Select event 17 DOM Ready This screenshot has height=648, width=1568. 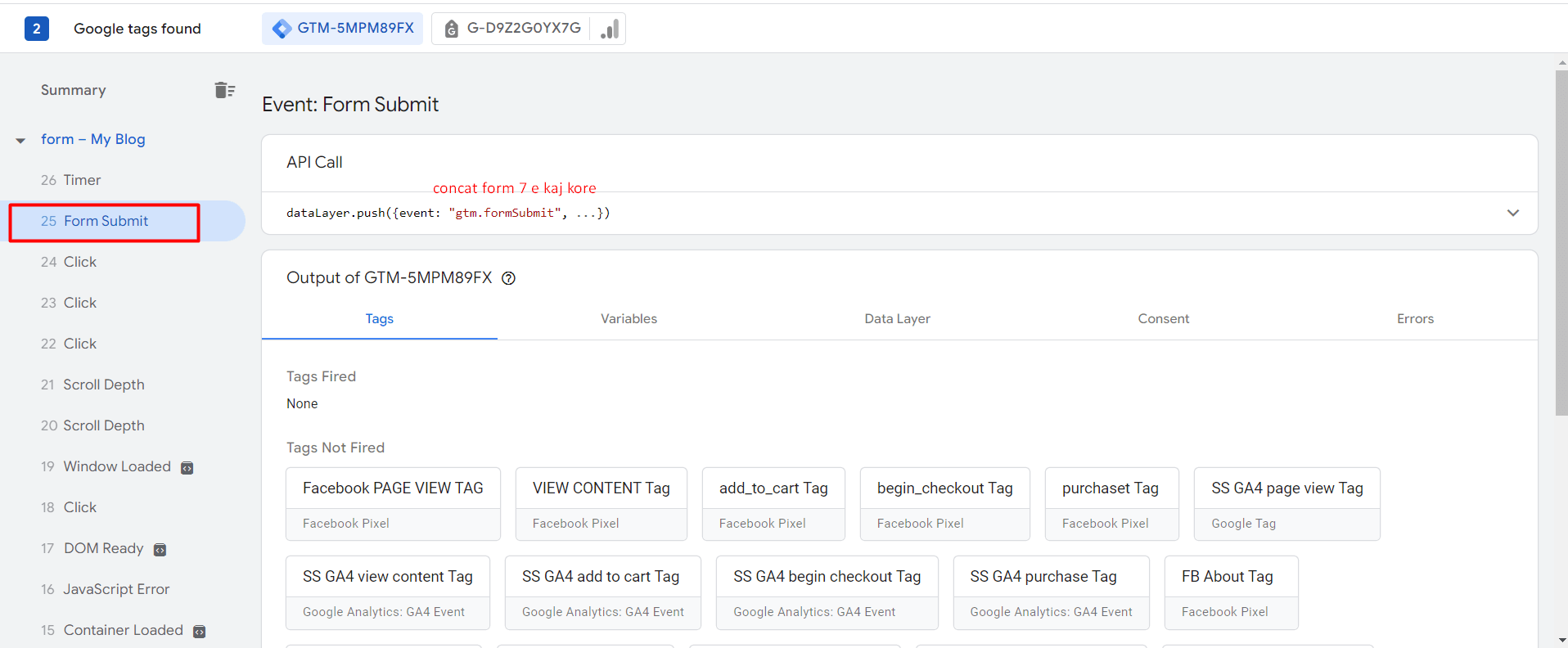(92, 548)
